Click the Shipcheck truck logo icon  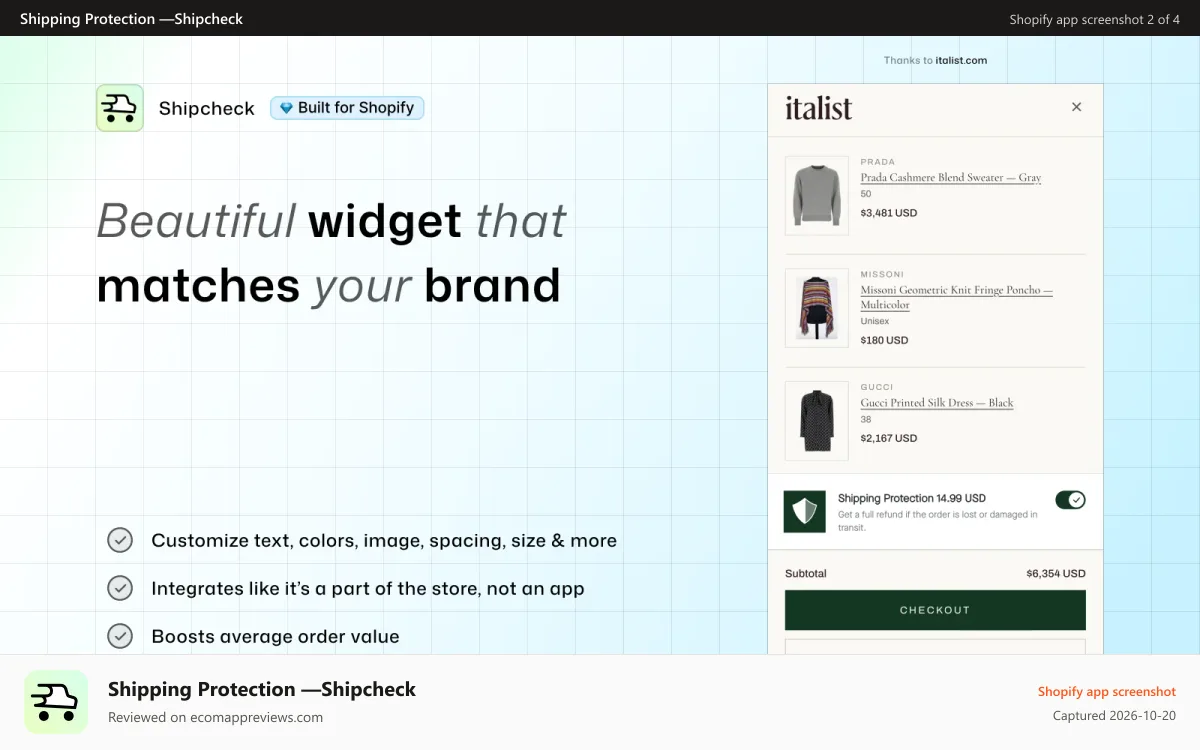120,108
